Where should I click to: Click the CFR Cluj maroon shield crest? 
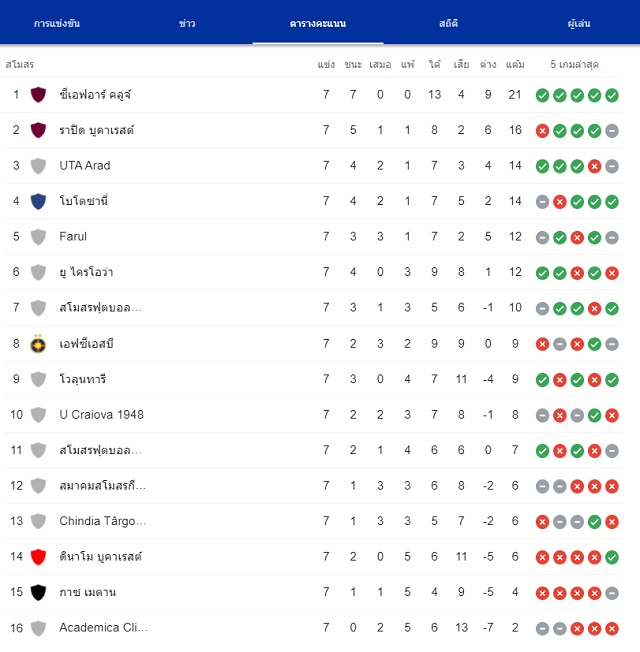(38, 95)
